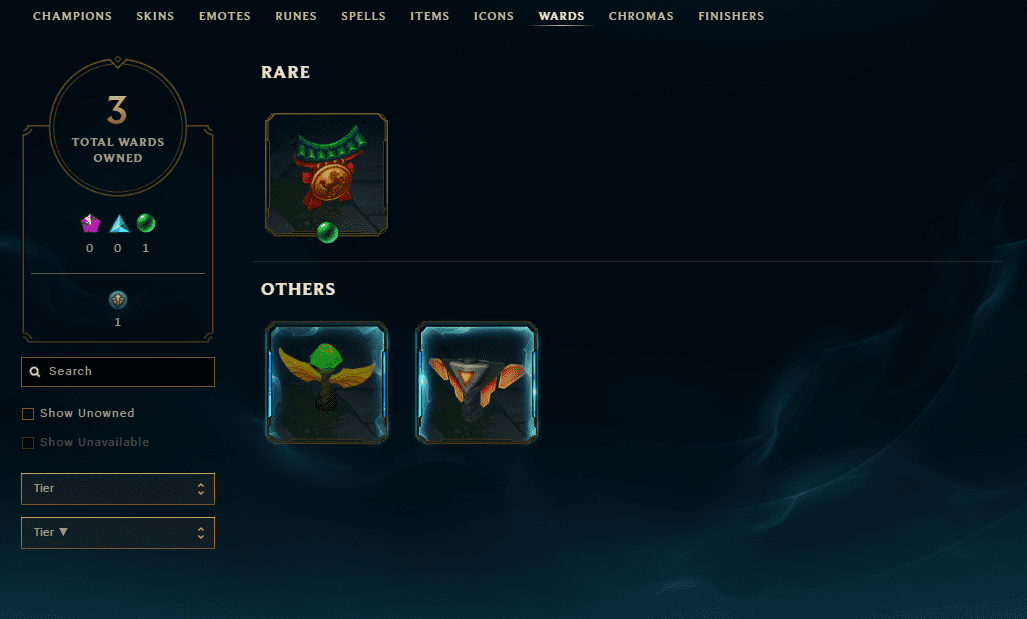1027x619 pixels.
Task: Click the search magnifying glass icon
Action: tap(35, 372)
